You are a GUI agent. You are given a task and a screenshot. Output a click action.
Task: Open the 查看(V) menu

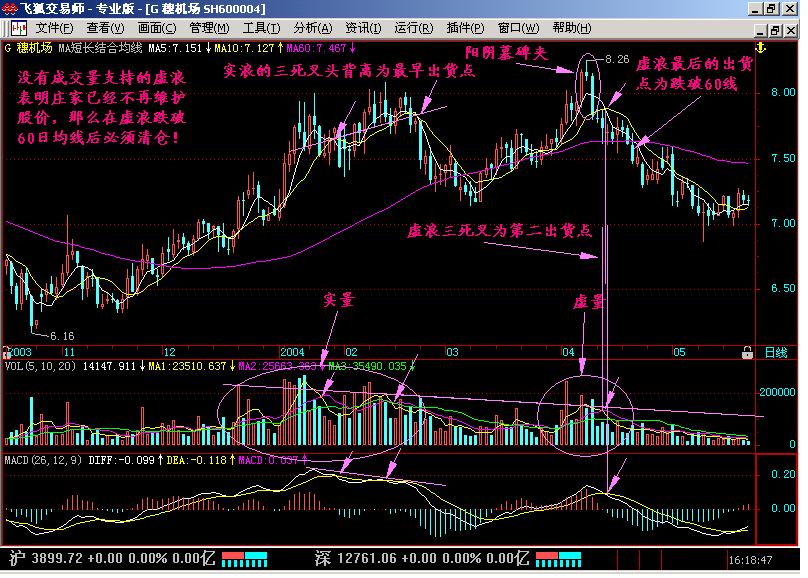(106, 28)
